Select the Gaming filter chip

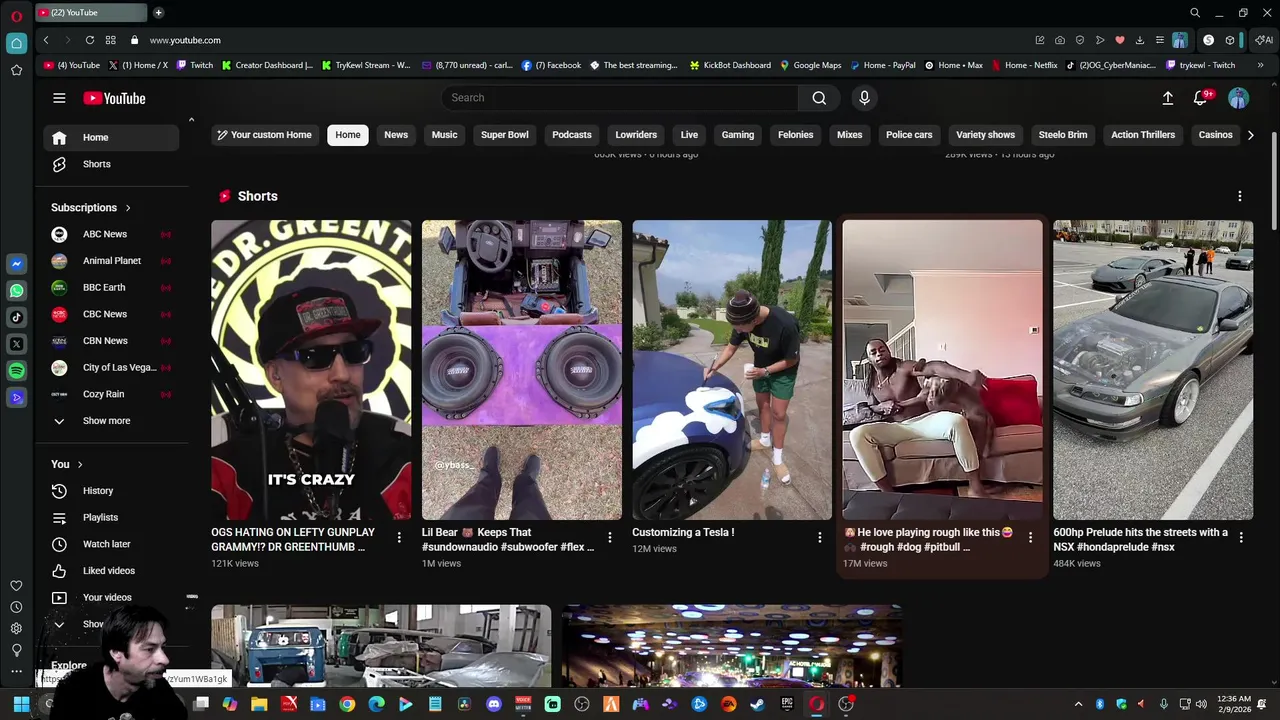(x=738, y=135)
